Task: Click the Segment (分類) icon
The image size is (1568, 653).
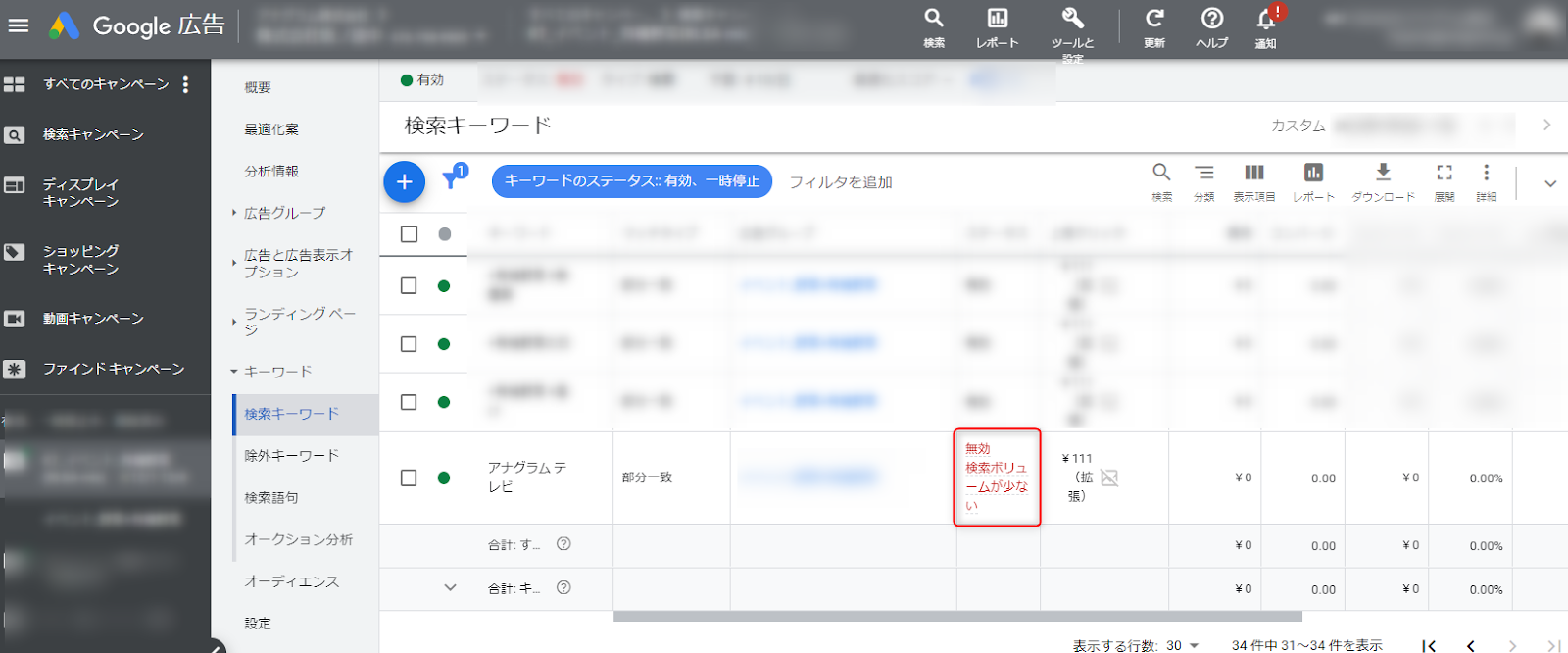Action: click(1203, 180)
